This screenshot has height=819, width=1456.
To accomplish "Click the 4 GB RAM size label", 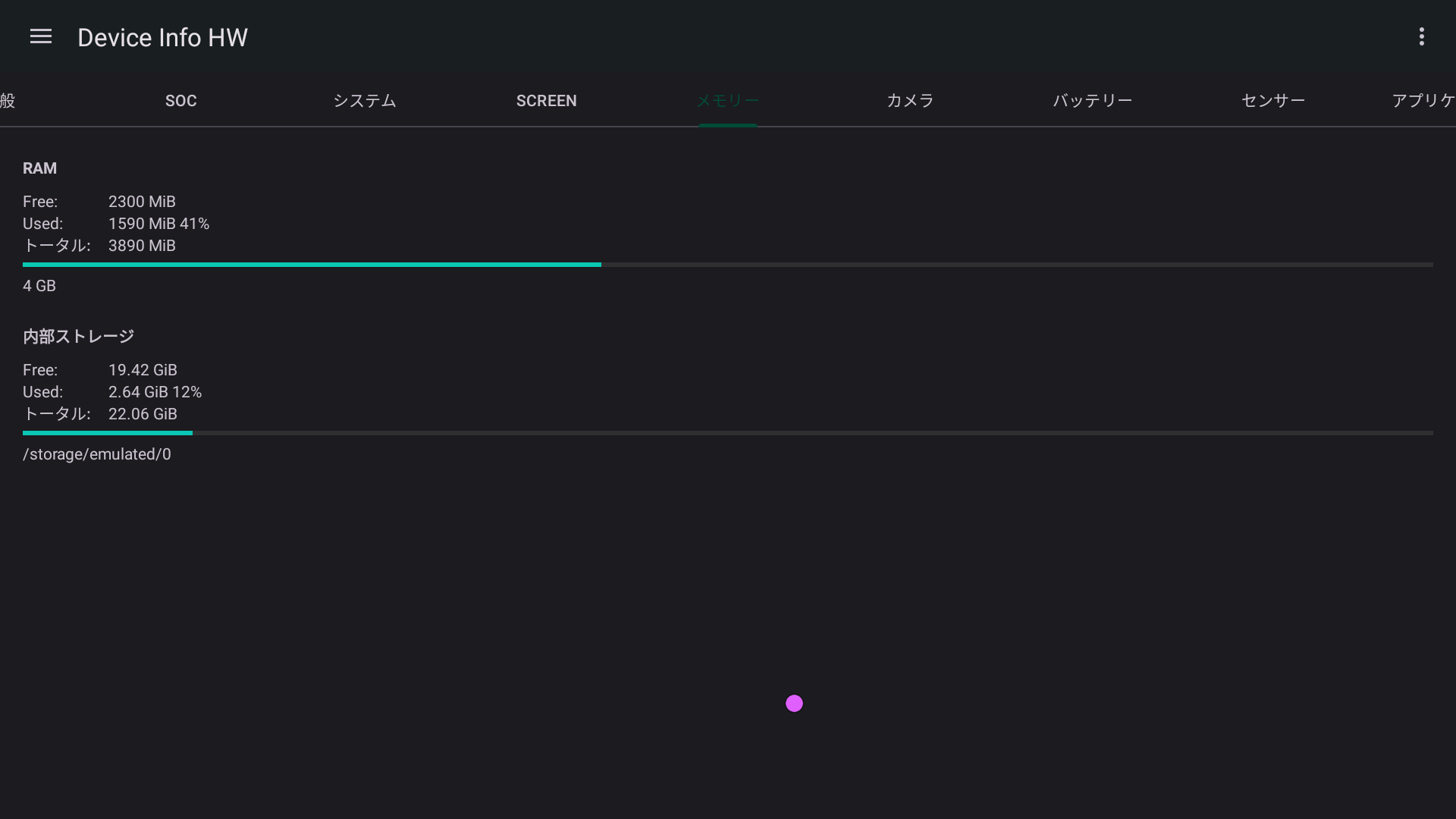I will pos(39,286).
